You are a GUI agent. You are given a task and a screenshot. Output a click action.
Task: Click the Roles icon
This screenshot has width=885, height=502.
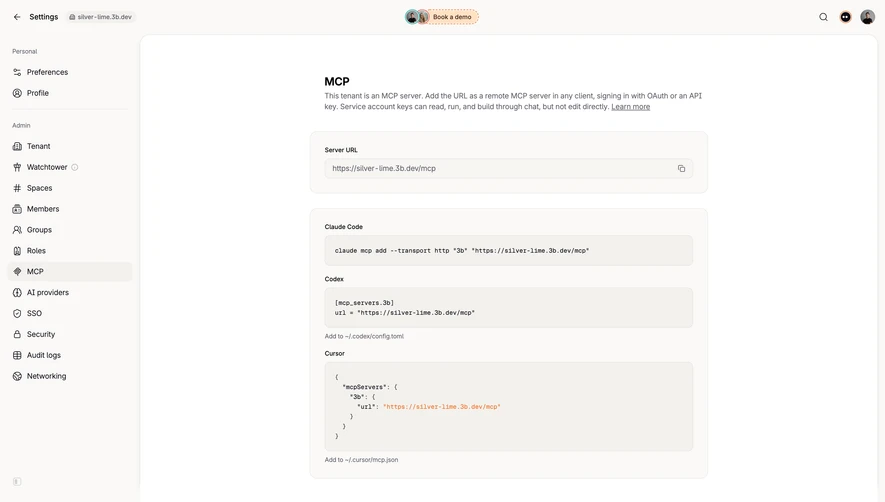tap(17, 251)
